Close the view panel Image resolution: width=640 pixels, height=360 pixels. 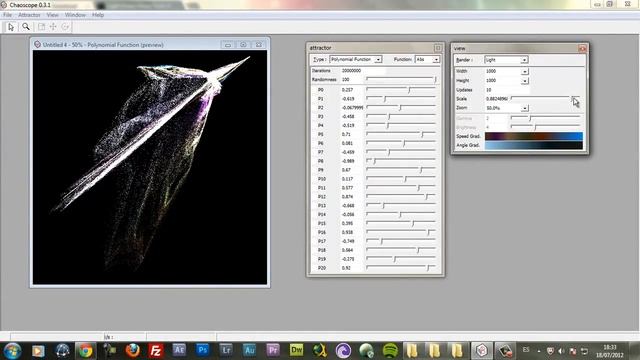click(x=582, y=49)
